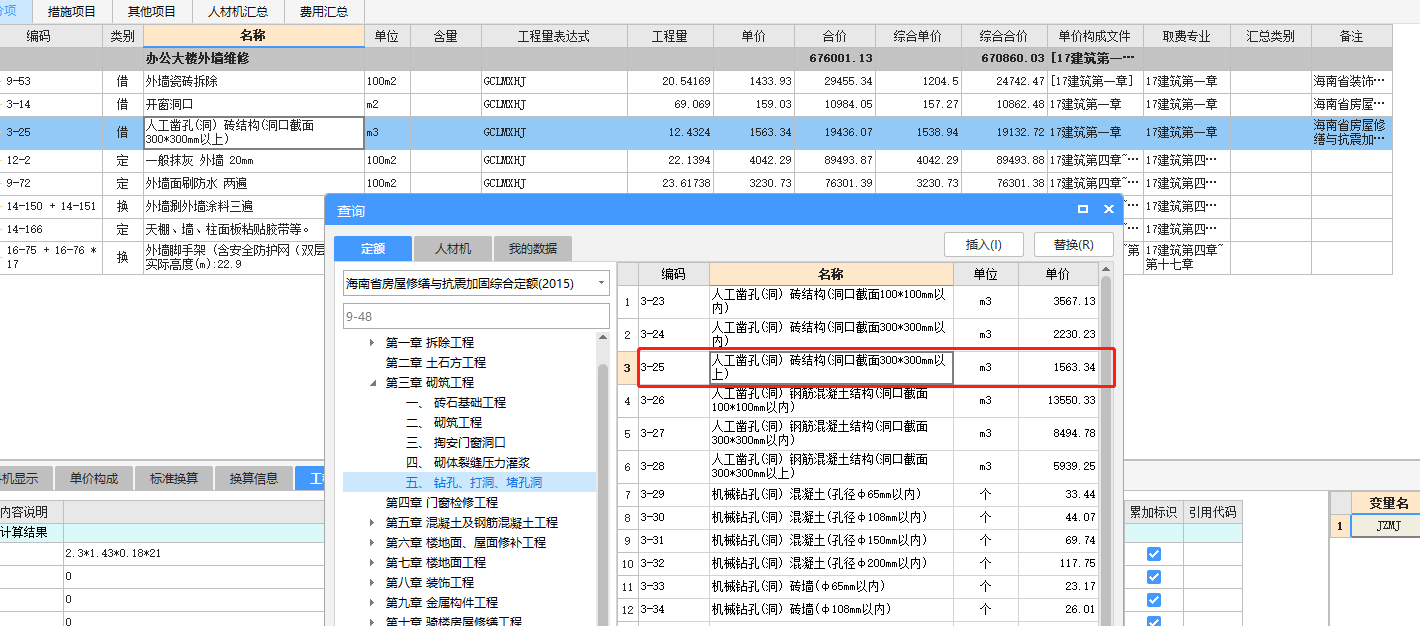This screenshot has height=626, width=1420.
Task: Select 四、砌体裂缝压力灌浆 subitem
Action: click(468, 462)
